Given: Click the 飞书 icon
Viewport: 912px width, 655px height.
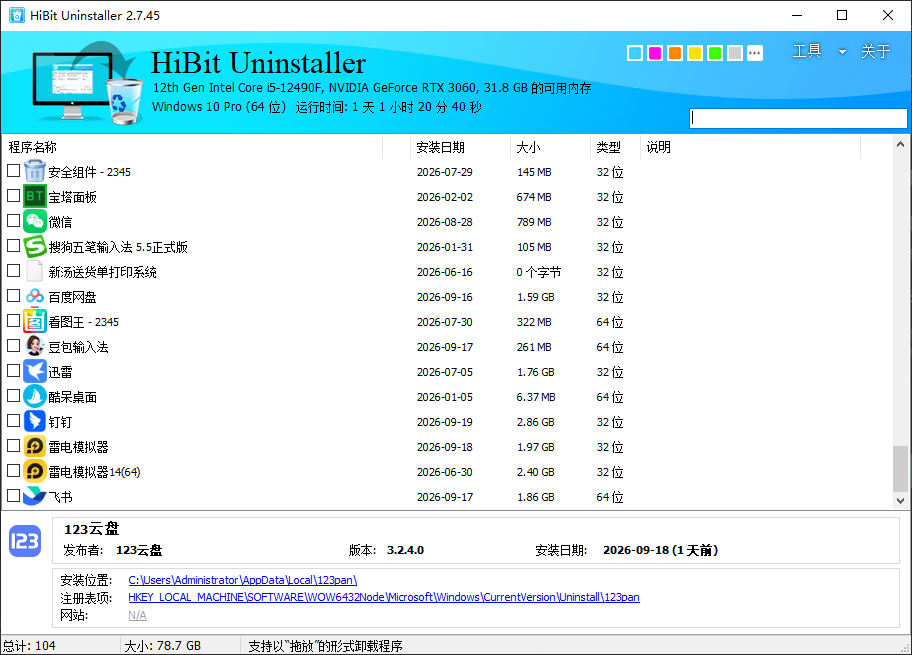Looking at the screenshot, I should [x=34, y=496].
